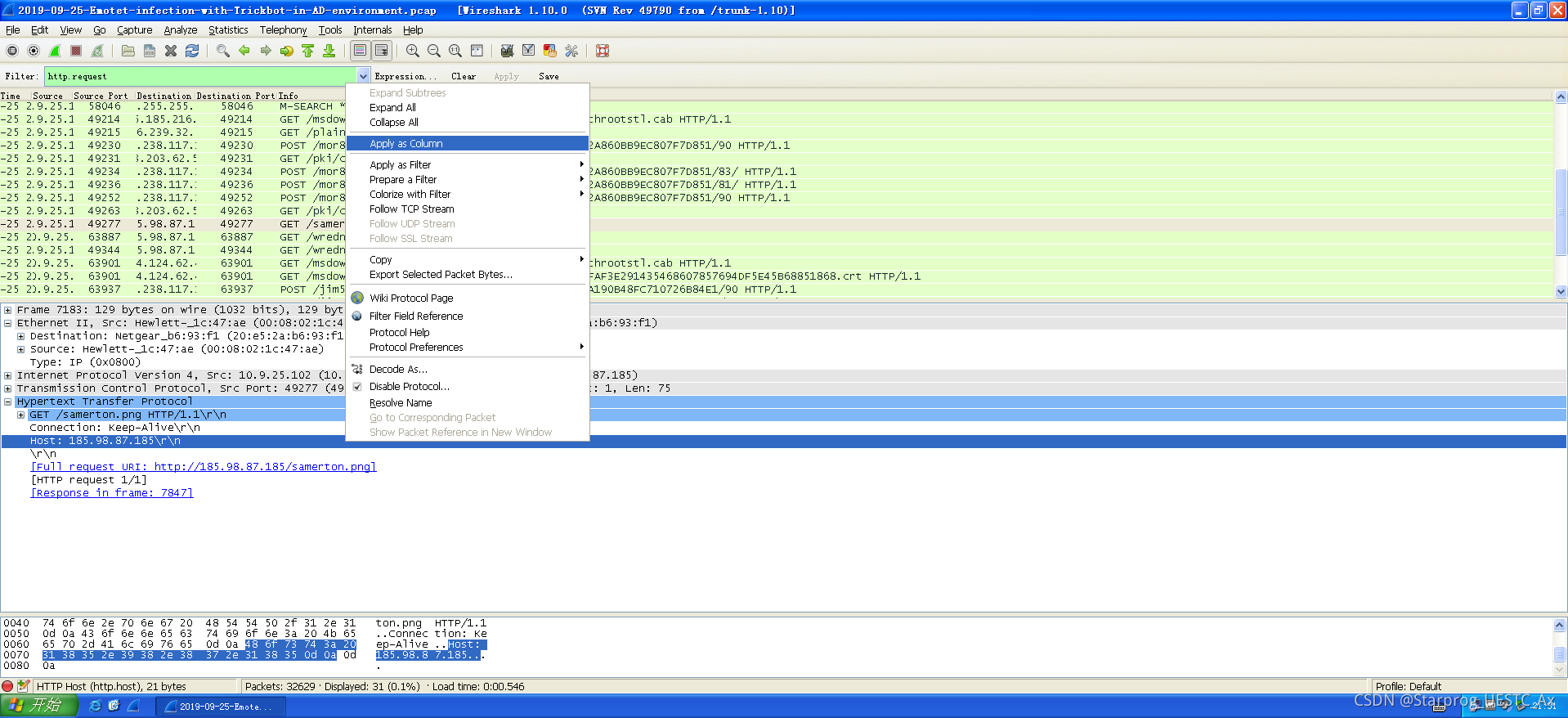1568x718 pixels.
Task: Open preferences wrench icon
Action: click(571, 51)
